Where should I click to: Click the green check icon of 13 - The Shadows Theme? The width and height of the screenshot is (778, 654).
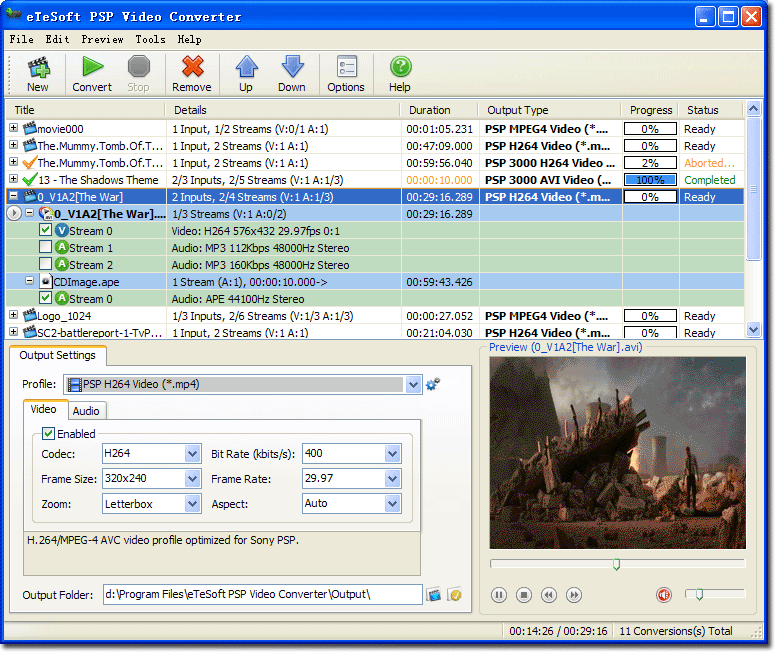tap(30, 180)
